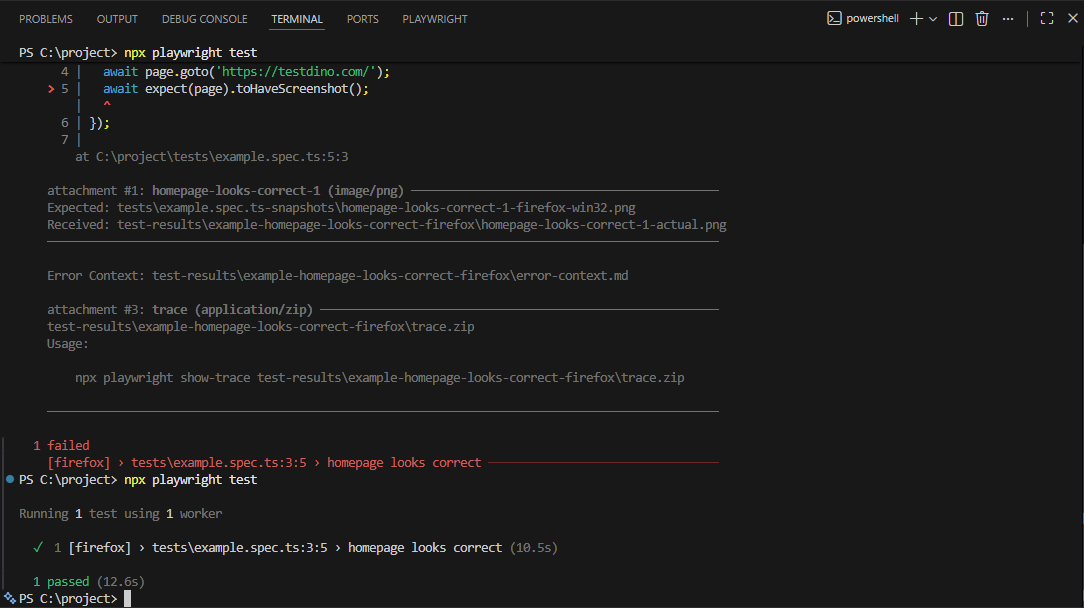Open the Output tab
This screenshot has height=608, width=1084.
pos(117,19)
